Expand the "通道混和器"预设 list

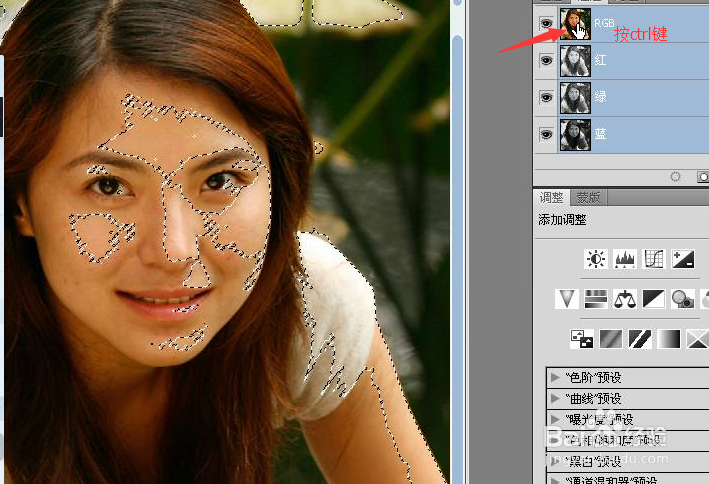[x=555, y=479]
